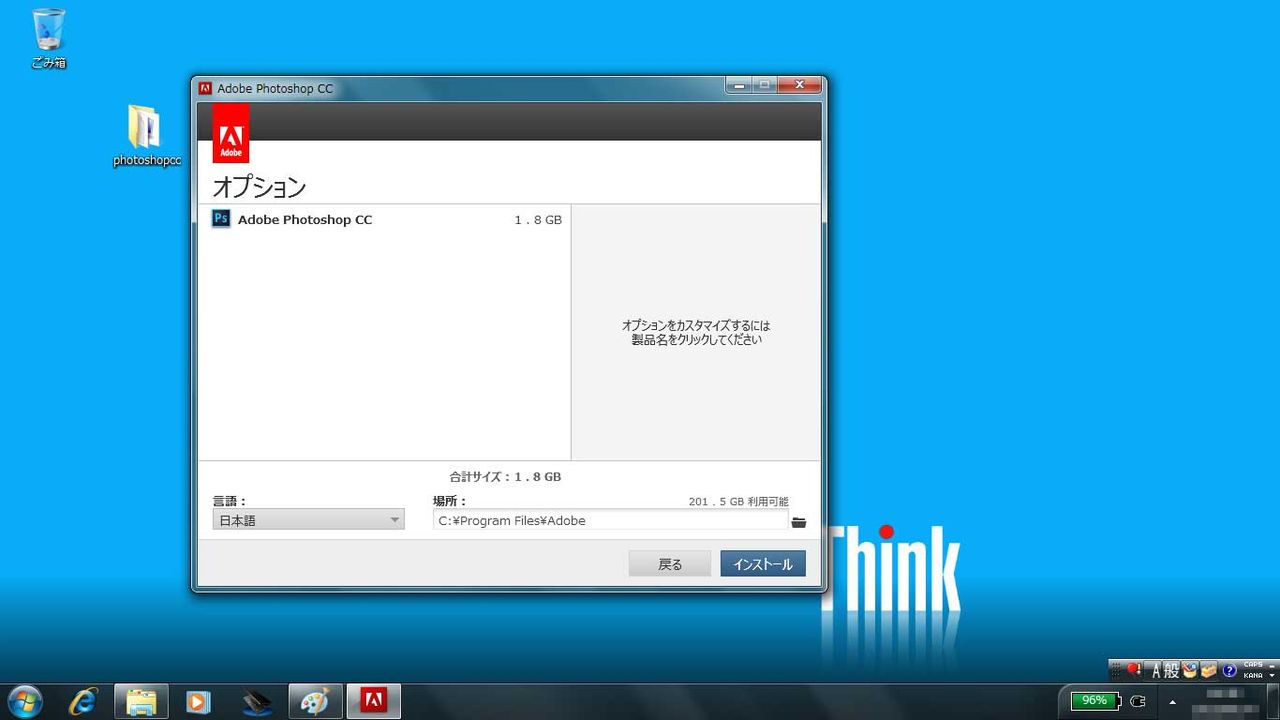Click the 1.8 GB size beside Adobe Photoshop CC
1280x720 pixels.
[538, 220]
